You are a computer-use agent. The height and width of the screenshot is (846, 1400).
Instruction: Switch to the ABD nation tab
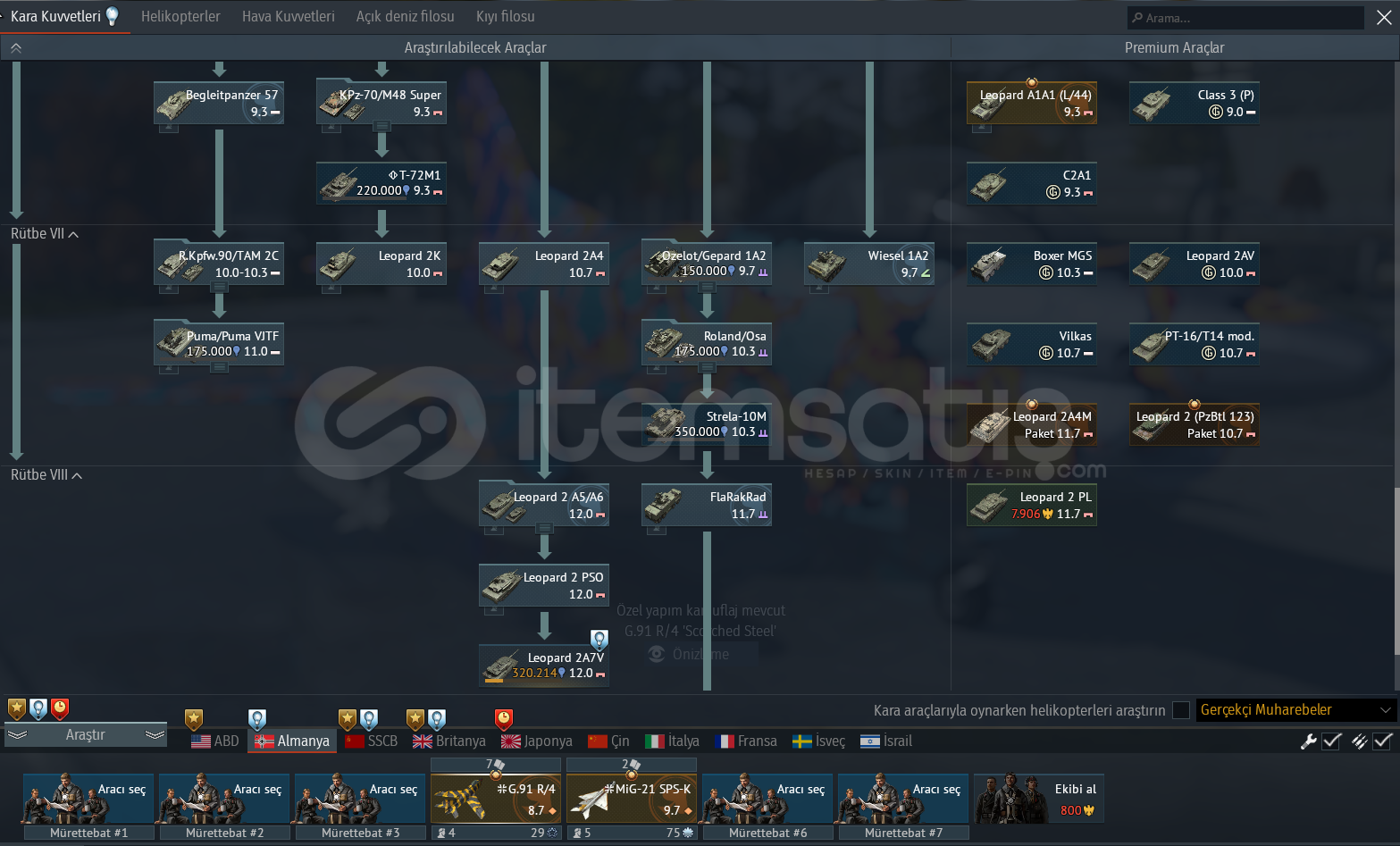pyautogui.click(x=215, y=741)
